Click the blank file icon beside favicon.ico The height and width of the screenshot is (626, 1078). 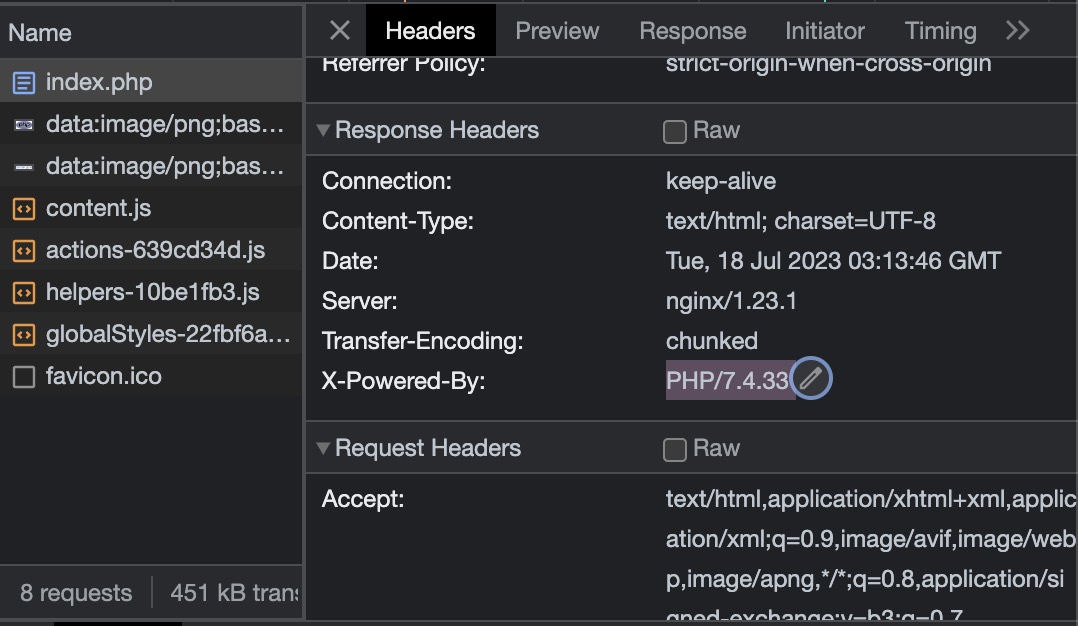pyautogui.click(x=23, y=377)
